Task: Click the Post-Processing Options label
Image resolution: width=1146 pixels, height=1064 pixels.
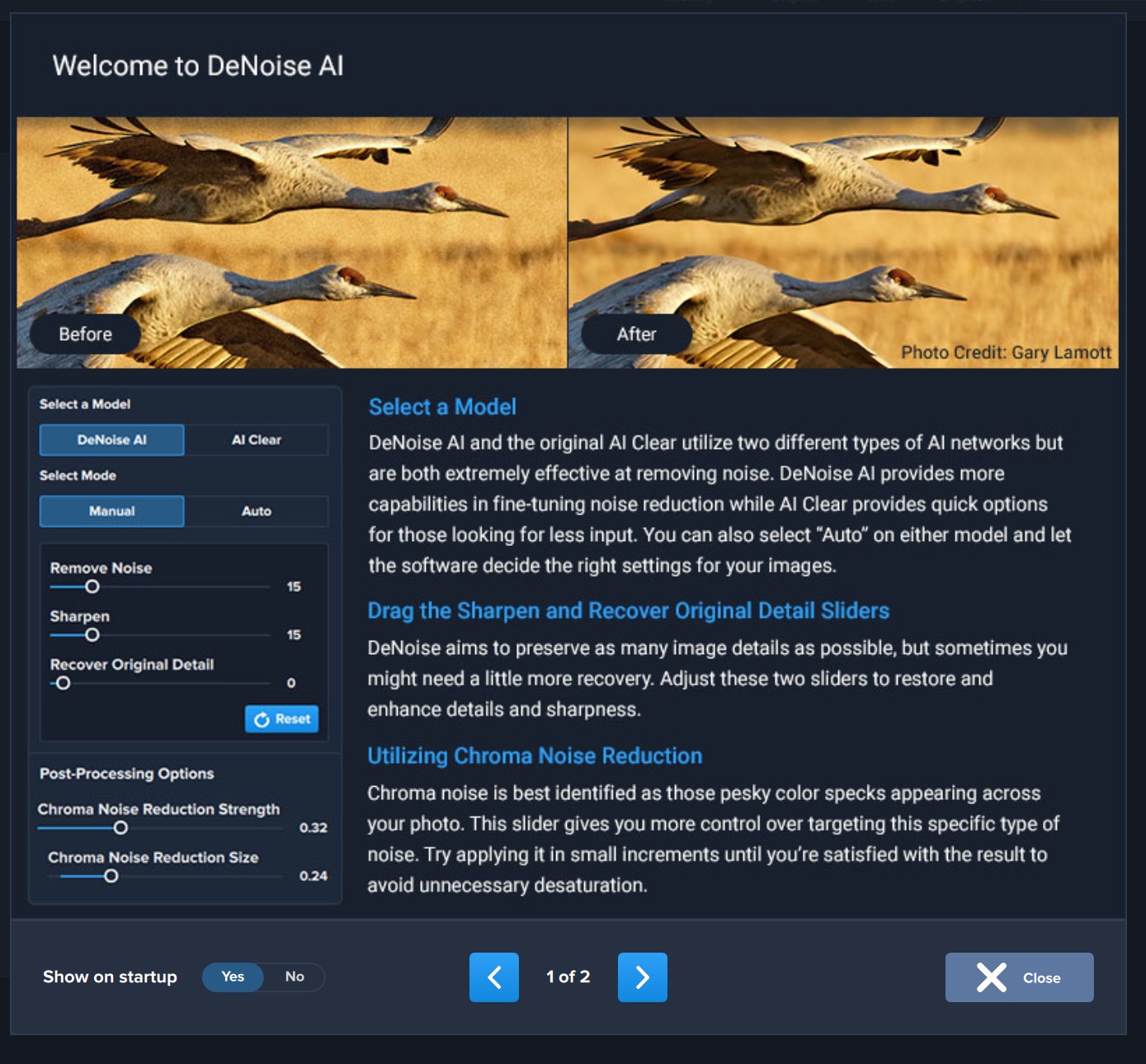Action: point(127,774)
